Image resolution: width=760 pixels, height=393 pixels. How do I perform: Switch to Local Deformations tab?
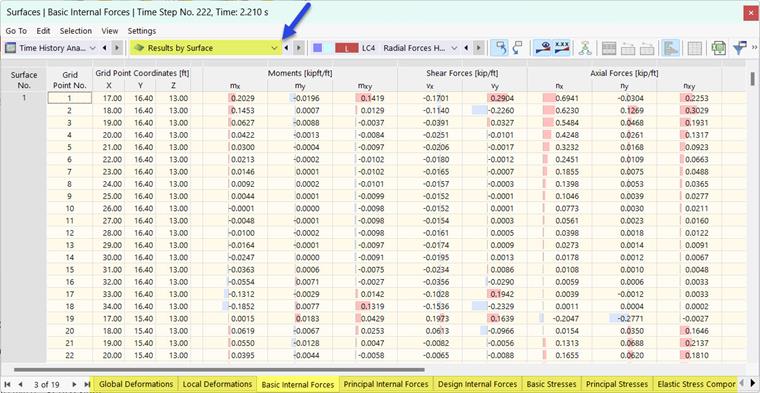(217, 384)
